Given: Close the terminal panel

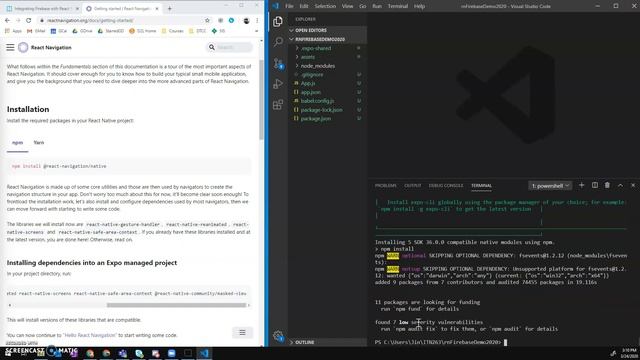Looking at the screenshot, I should [x=633, y=185].
